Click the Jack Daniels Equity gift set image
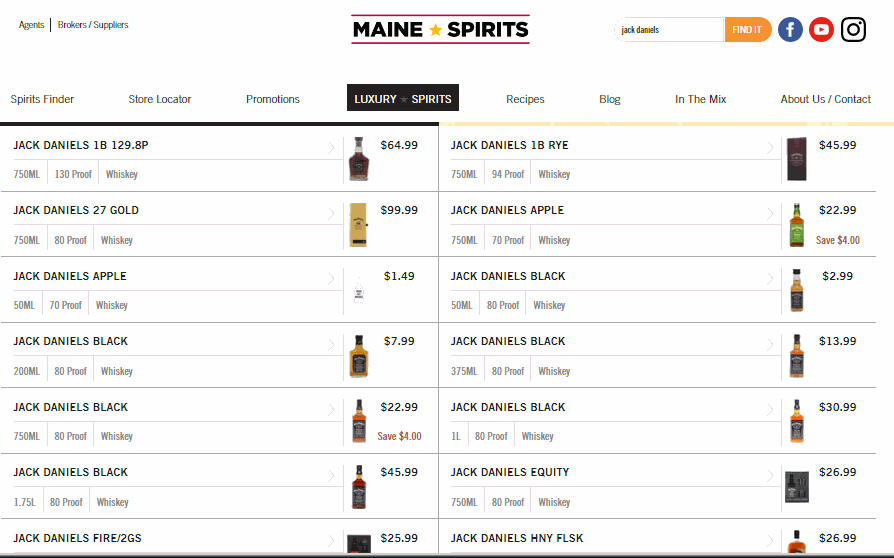This screenshot has width=894, height=558. pyautogui.click(x=797, y=487)
